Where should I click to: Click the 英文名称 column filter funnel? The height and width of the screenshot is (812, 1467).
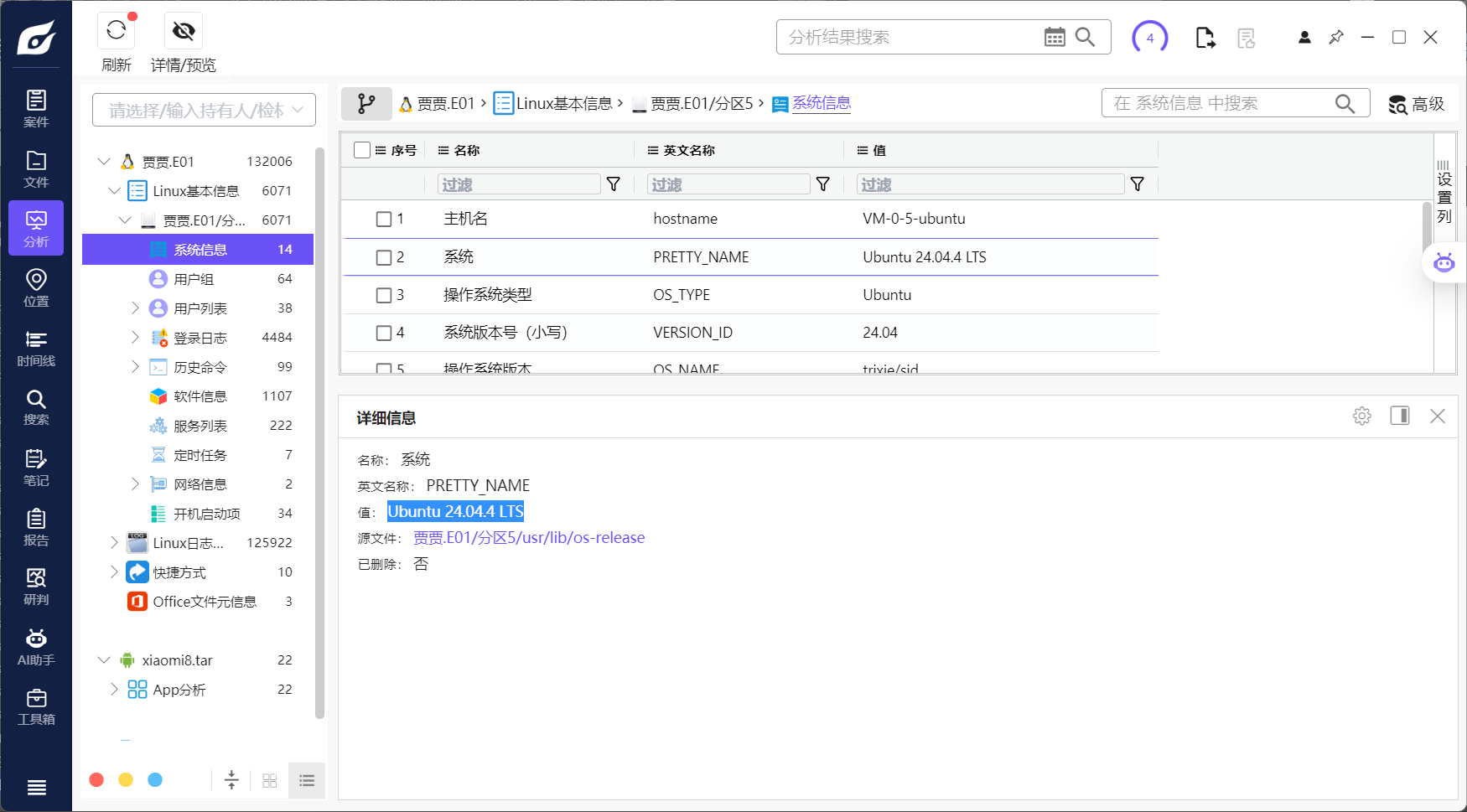pyautogui.click(x=823, y=184)
